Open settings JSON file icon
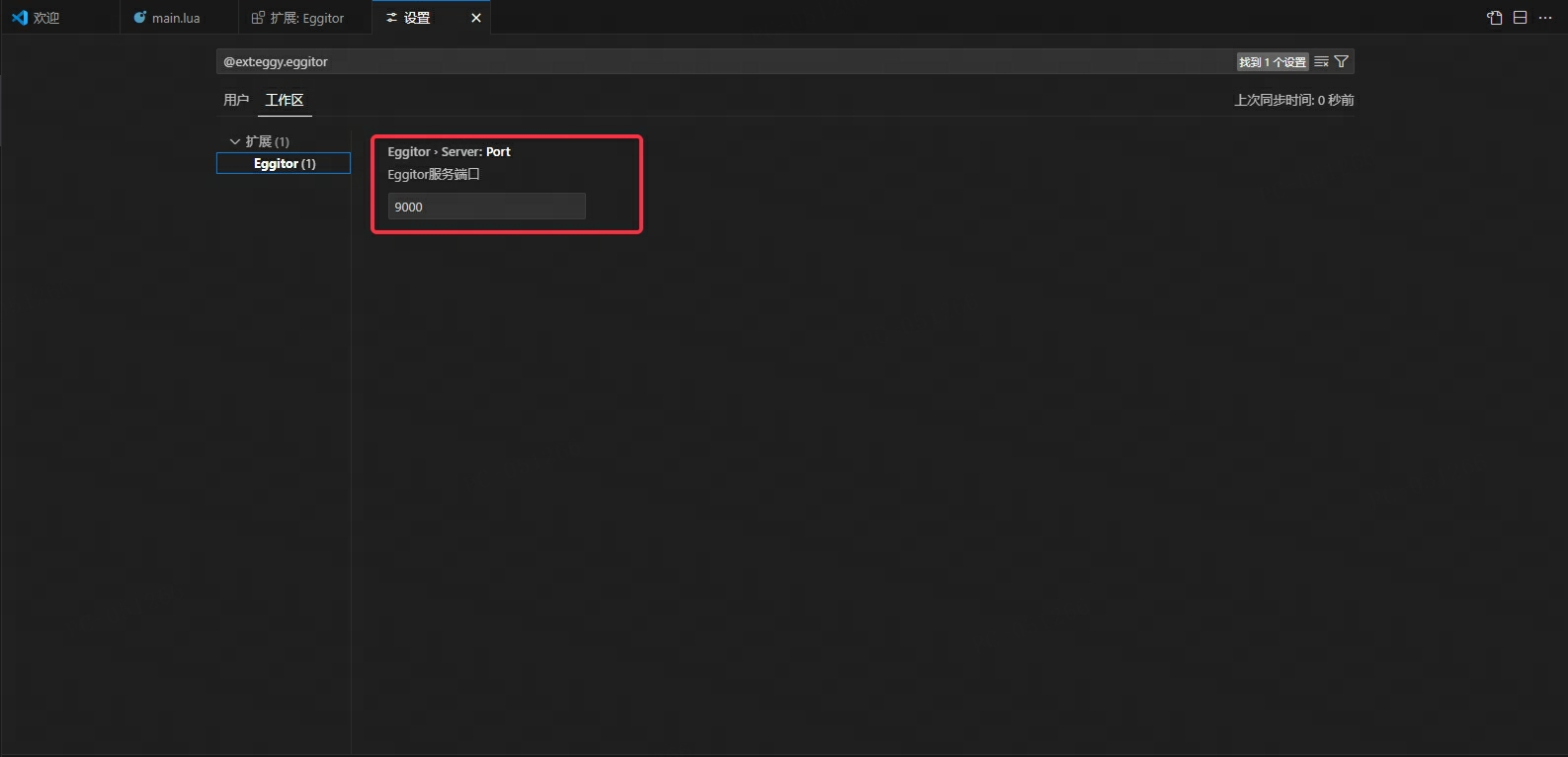Viewport: 1568px width, 757px height. [x=1494, y=18]
